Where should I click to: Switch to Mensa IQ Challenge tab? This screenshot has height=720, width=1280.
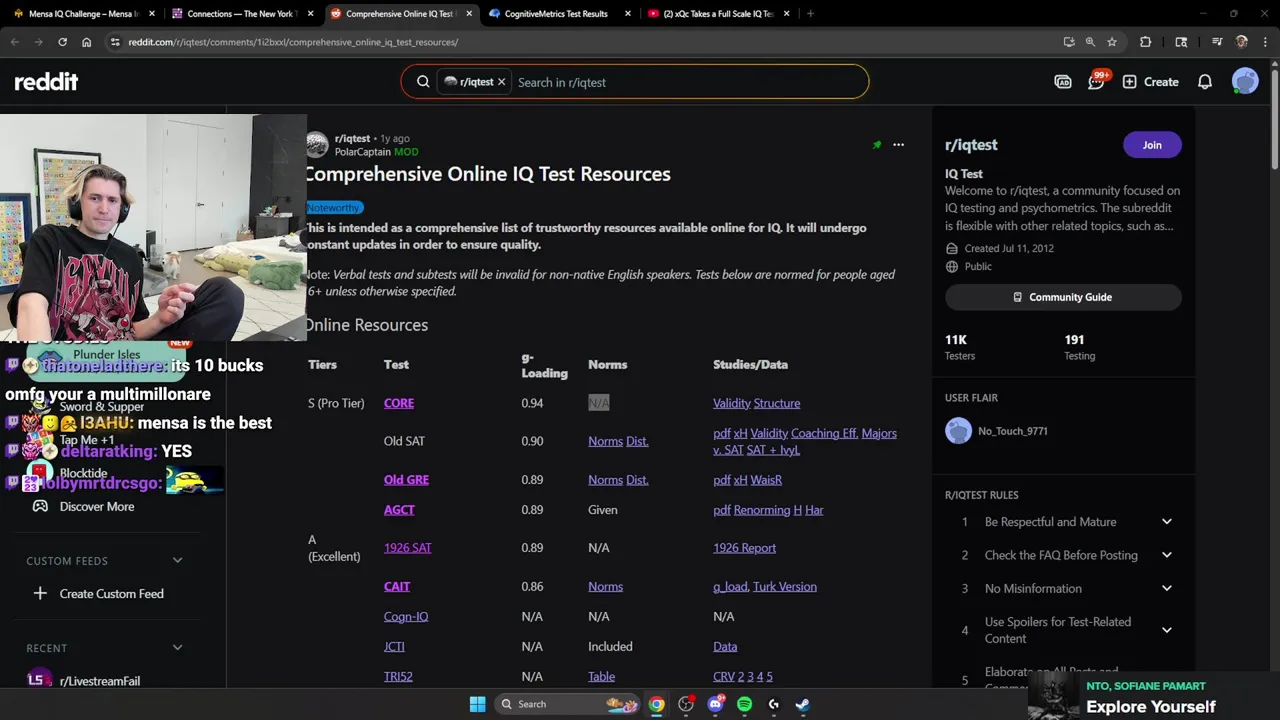(83, 14)
